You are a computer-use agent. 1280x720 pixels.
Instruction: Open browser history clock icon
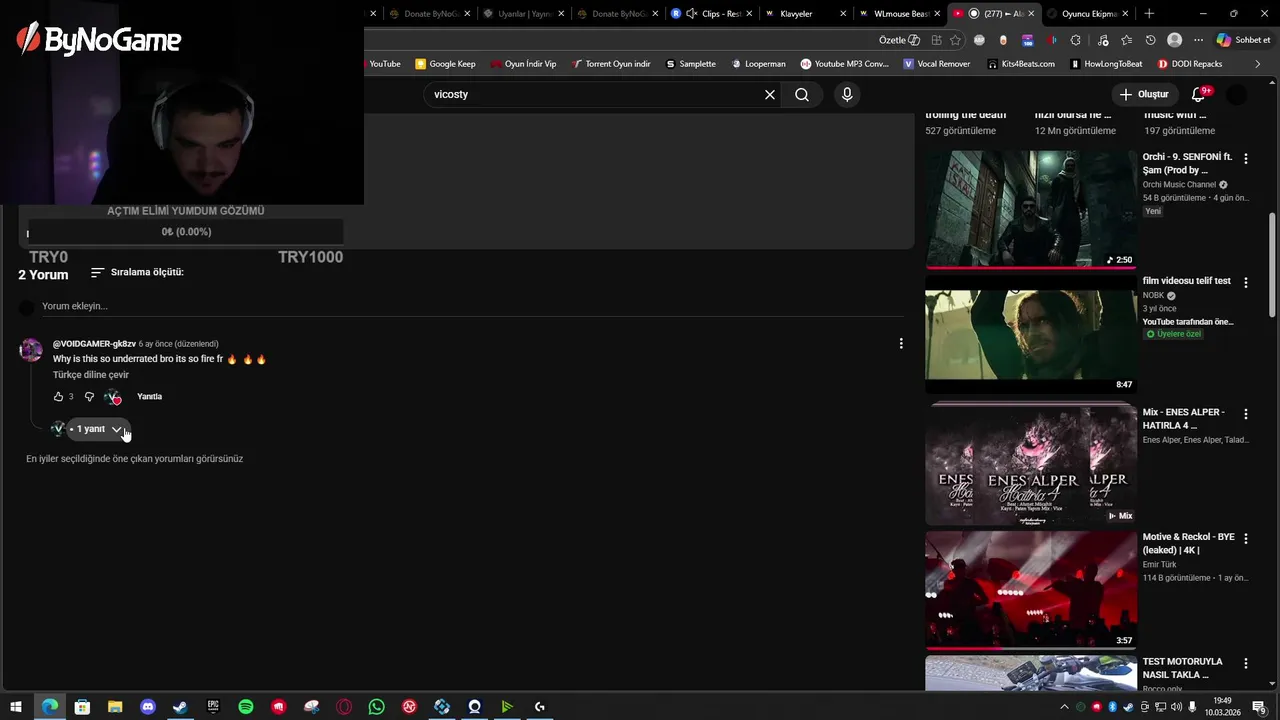pos(1151,40)
